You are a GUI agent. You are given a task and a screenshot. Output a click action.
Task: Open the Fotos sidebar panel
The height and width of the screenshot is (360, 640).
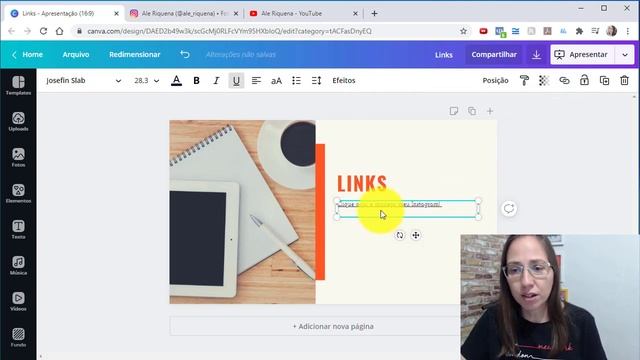pos(18,158)
